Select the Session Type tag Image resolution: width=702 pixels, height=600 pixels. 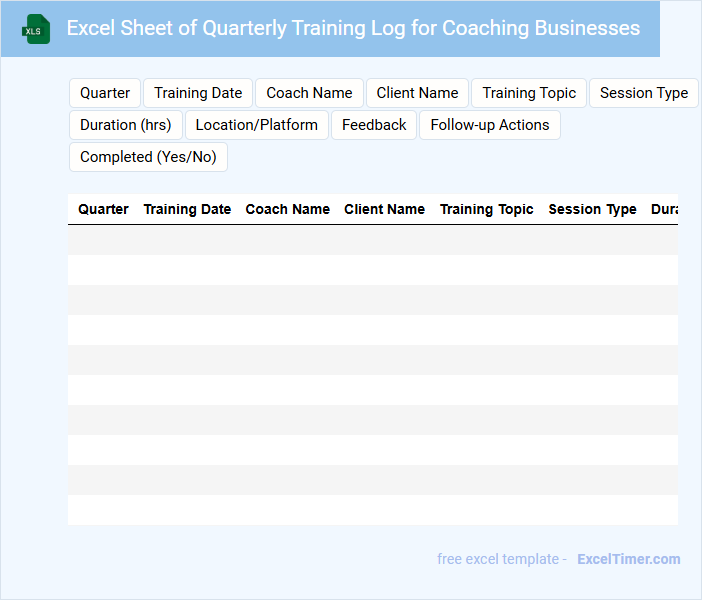tap(643, 93)
